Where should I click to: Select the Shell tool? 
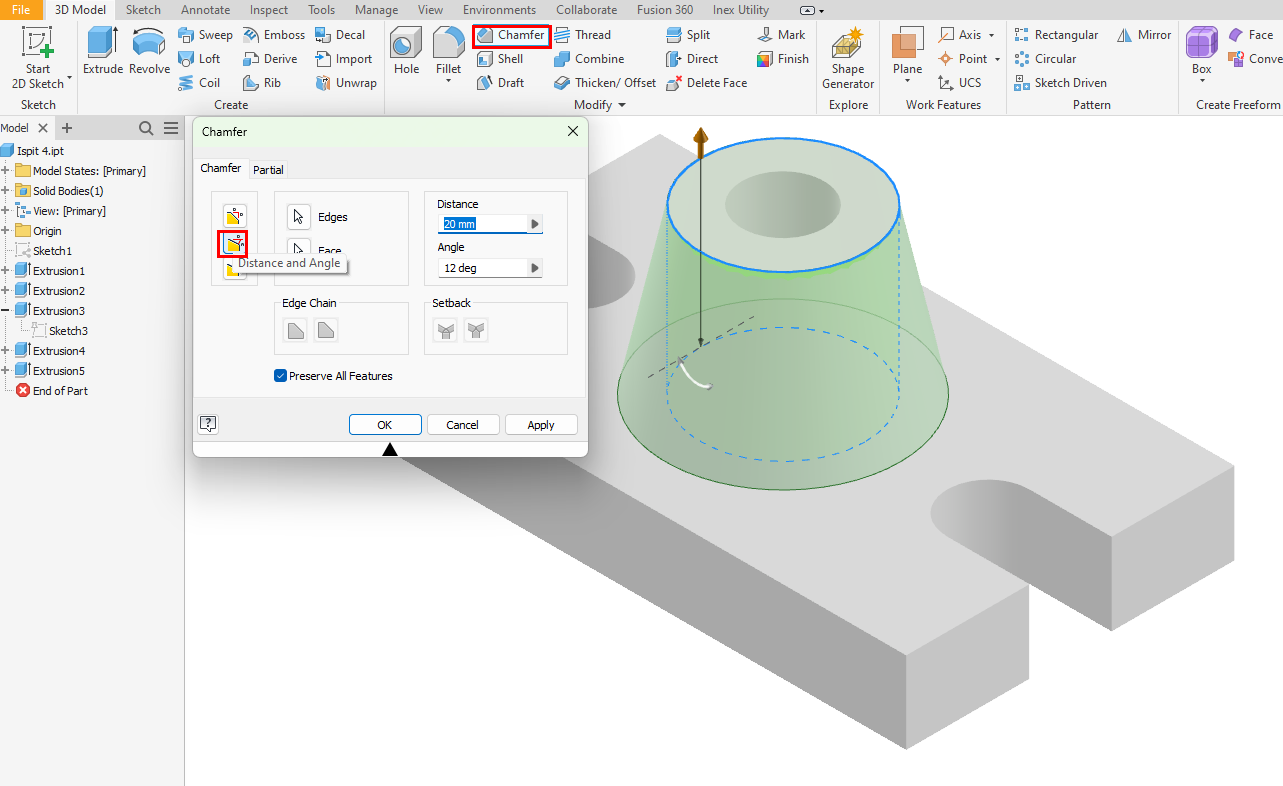[x=500, y=59]
